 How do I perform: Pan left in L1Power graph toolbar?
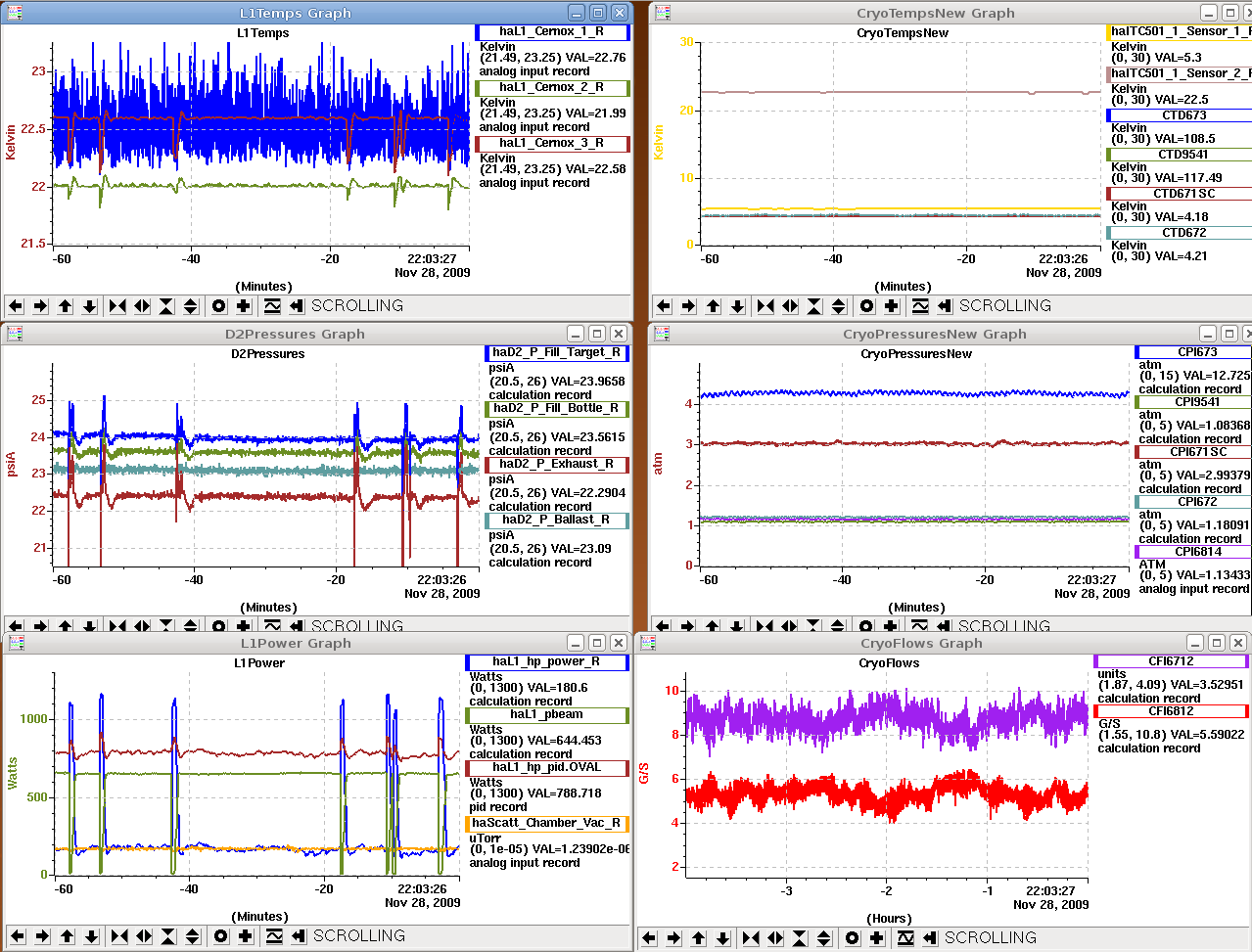18,936
